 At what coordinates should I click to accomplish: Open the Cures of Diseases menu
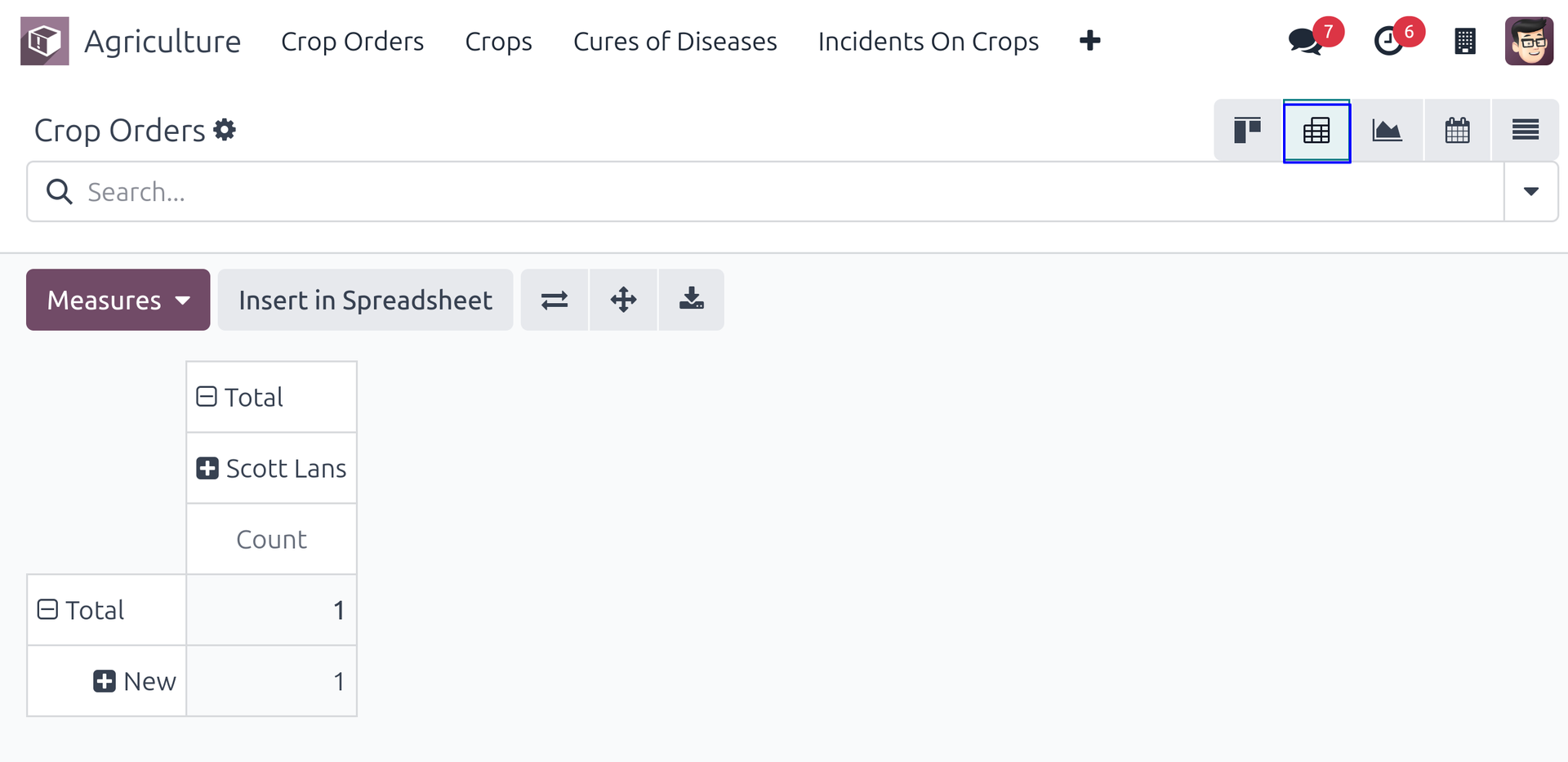tap(675, 42)
